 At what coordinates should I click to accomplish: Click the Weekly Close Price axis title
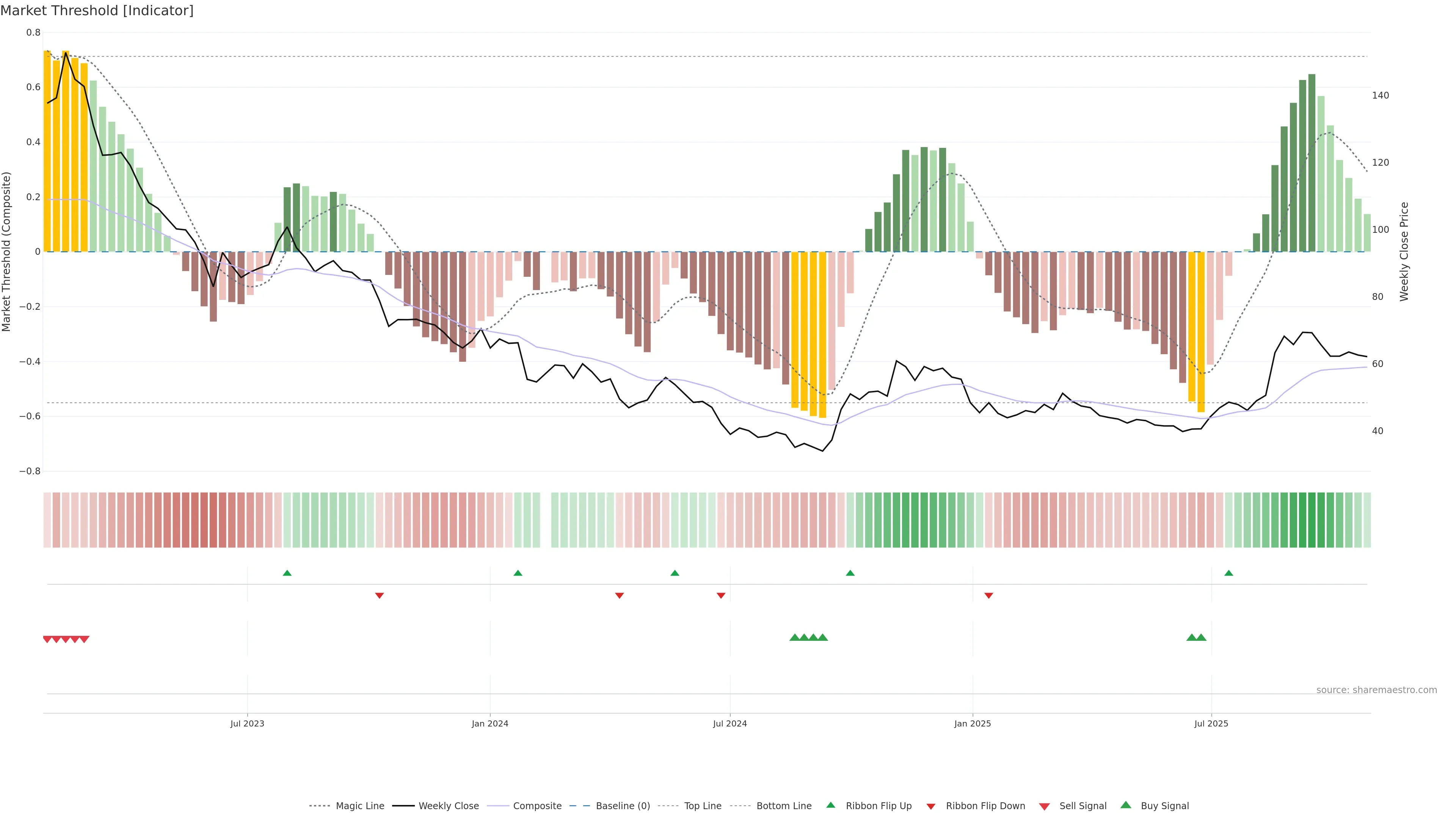(1404, 251)
